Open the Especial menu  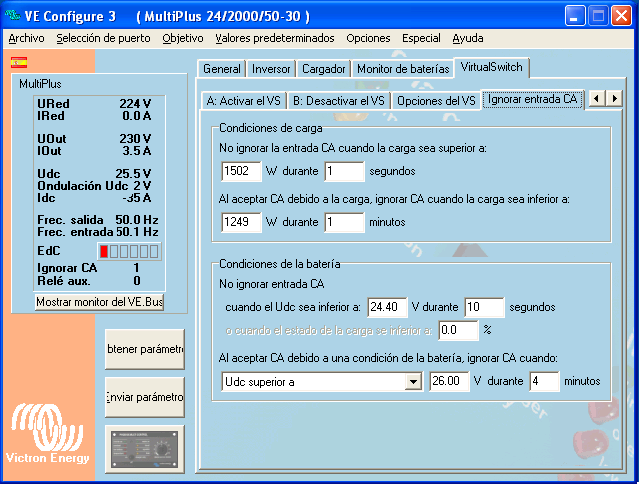pos(421,38)
